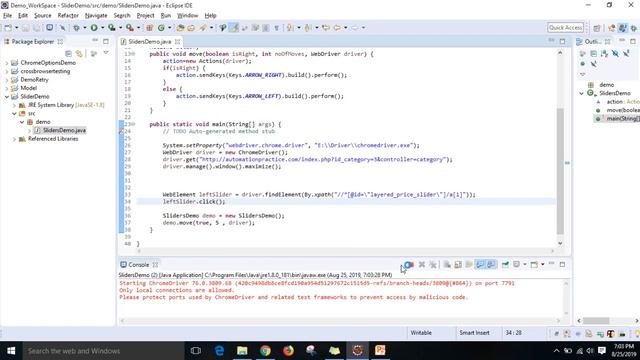640x360 pixels.
Task: Run the program with green Run button
Action: click(x=94, y=28)
